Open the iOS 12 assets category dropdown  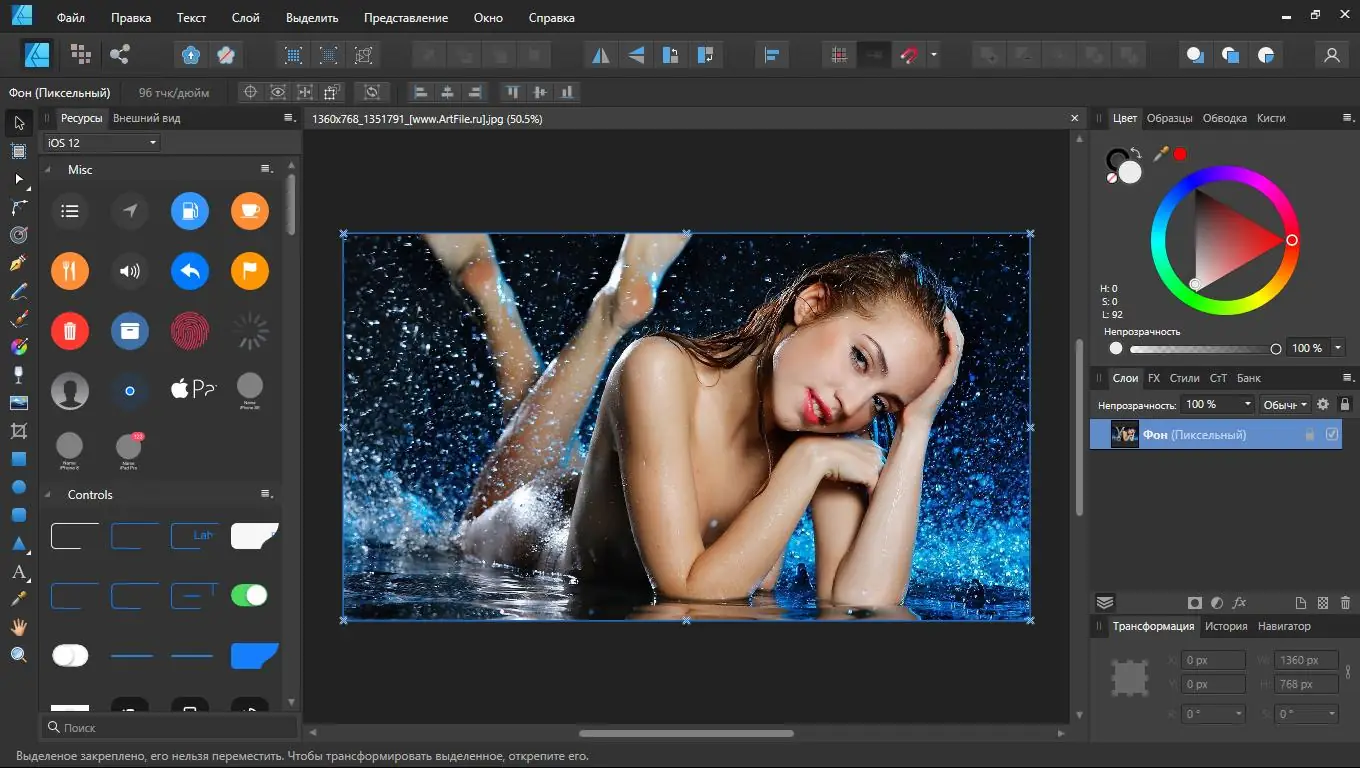click(x=101, y=143)
